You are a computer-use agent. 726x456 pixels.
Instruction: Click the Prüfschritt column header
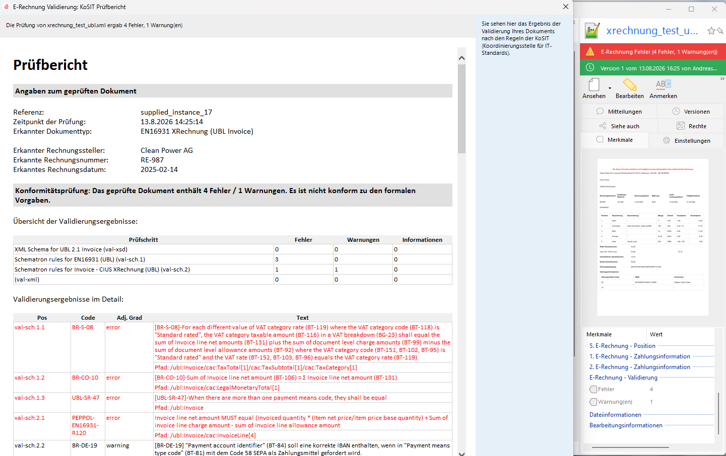pyautogui.click(x=143, y=240)
